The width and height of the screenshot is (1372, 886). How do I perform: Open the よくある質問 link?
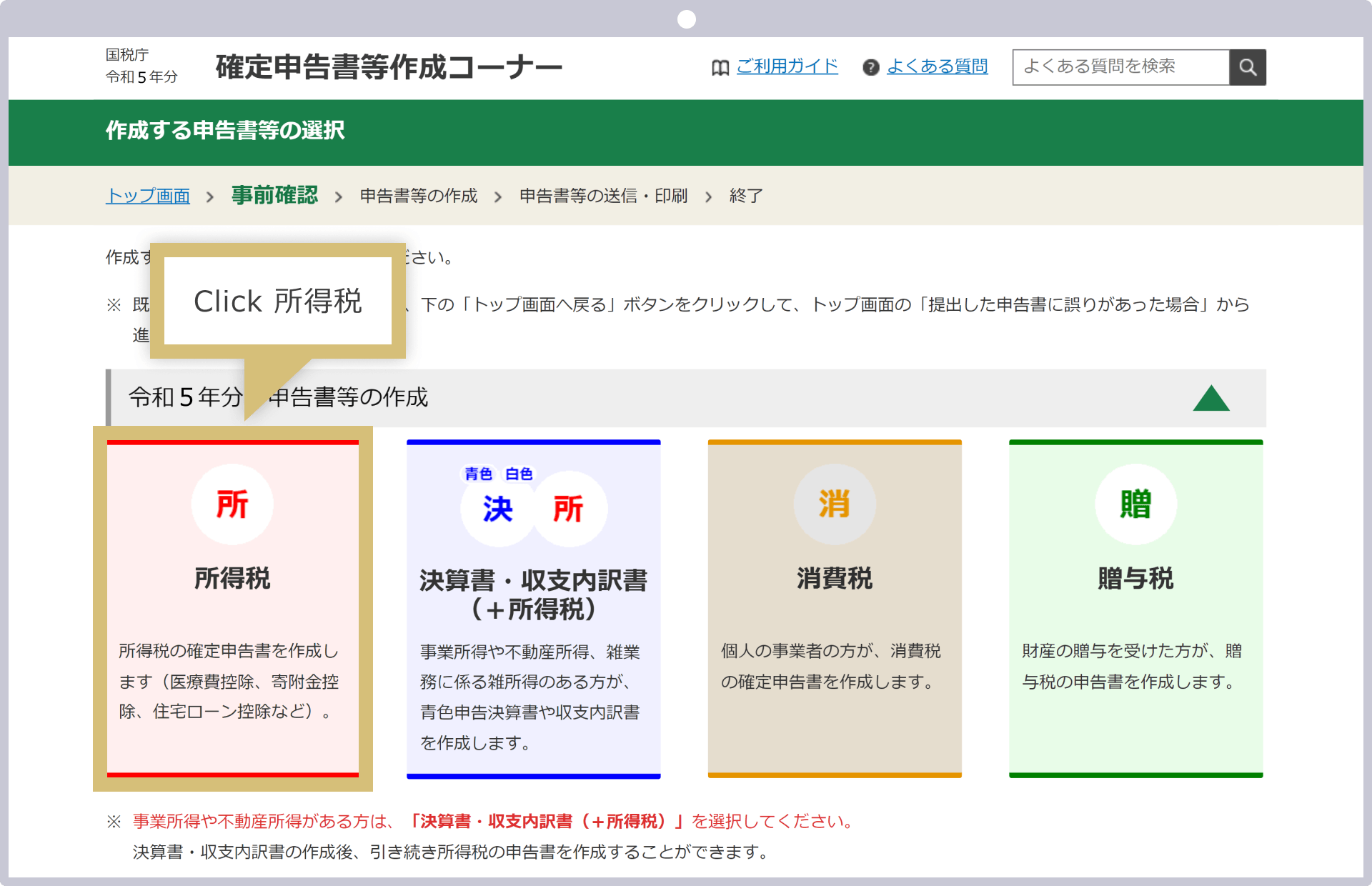point(937,66)
